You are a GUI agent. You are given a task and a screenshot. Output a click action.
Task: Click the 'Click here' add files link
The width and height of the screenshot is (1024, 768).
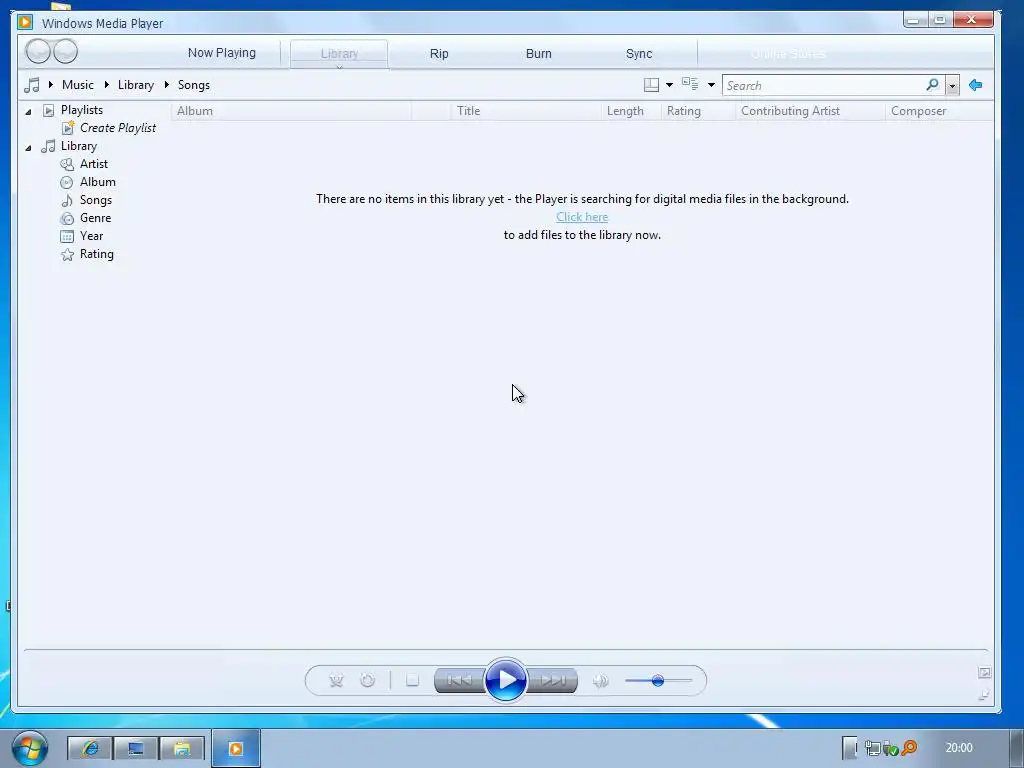click(582, 217)
